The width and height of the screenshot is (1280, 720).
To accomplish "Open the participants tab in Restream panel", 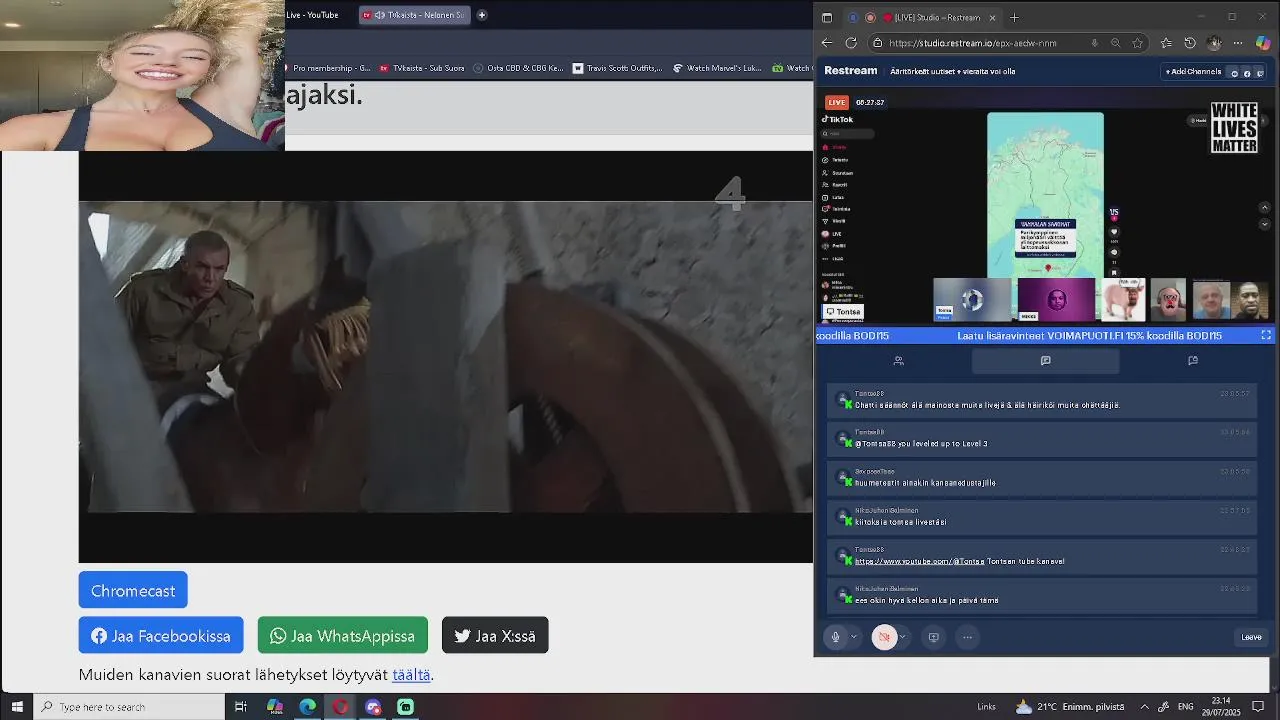I will click(898, 361).
